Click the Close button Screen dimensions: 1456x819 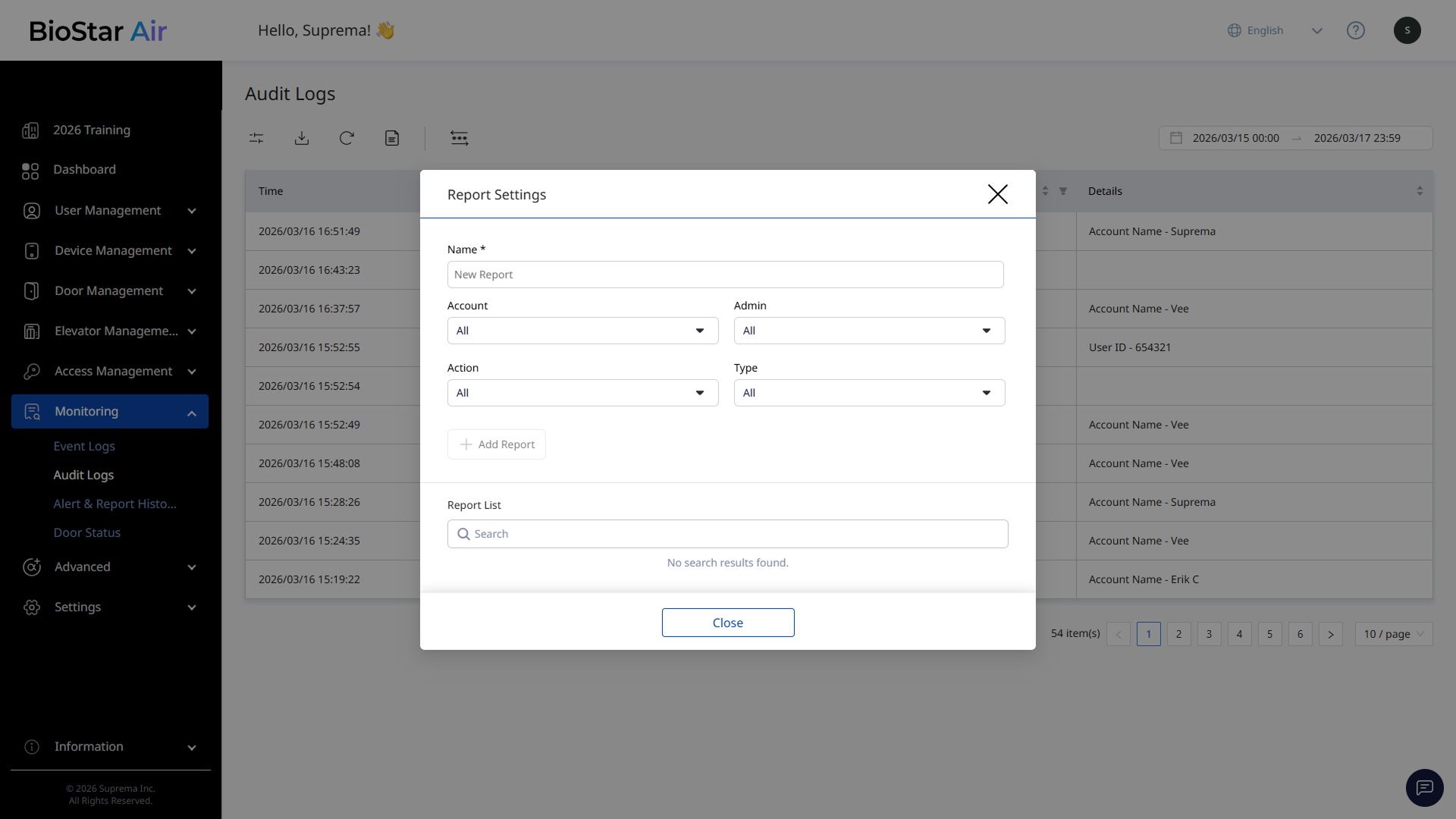pyautogui.click(x=728, y=623)
